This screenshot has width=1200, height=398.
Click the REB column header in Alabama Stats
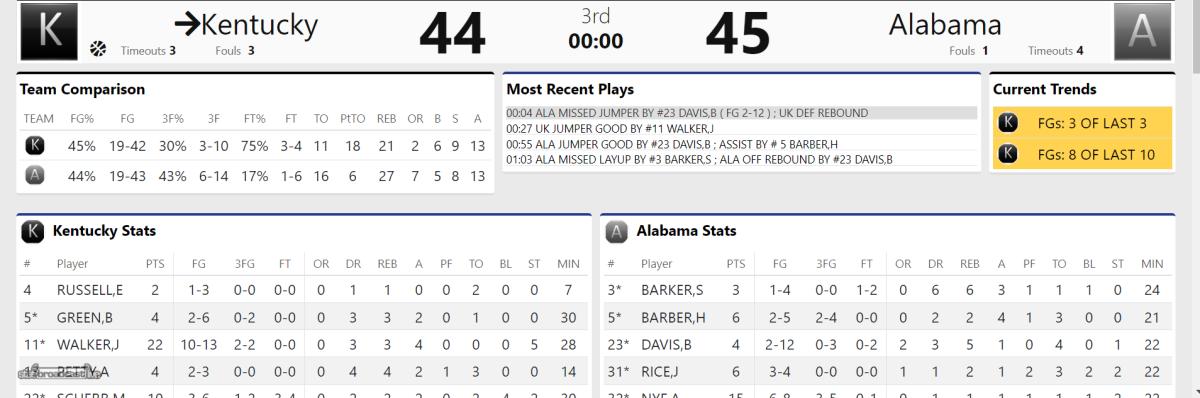969,264
